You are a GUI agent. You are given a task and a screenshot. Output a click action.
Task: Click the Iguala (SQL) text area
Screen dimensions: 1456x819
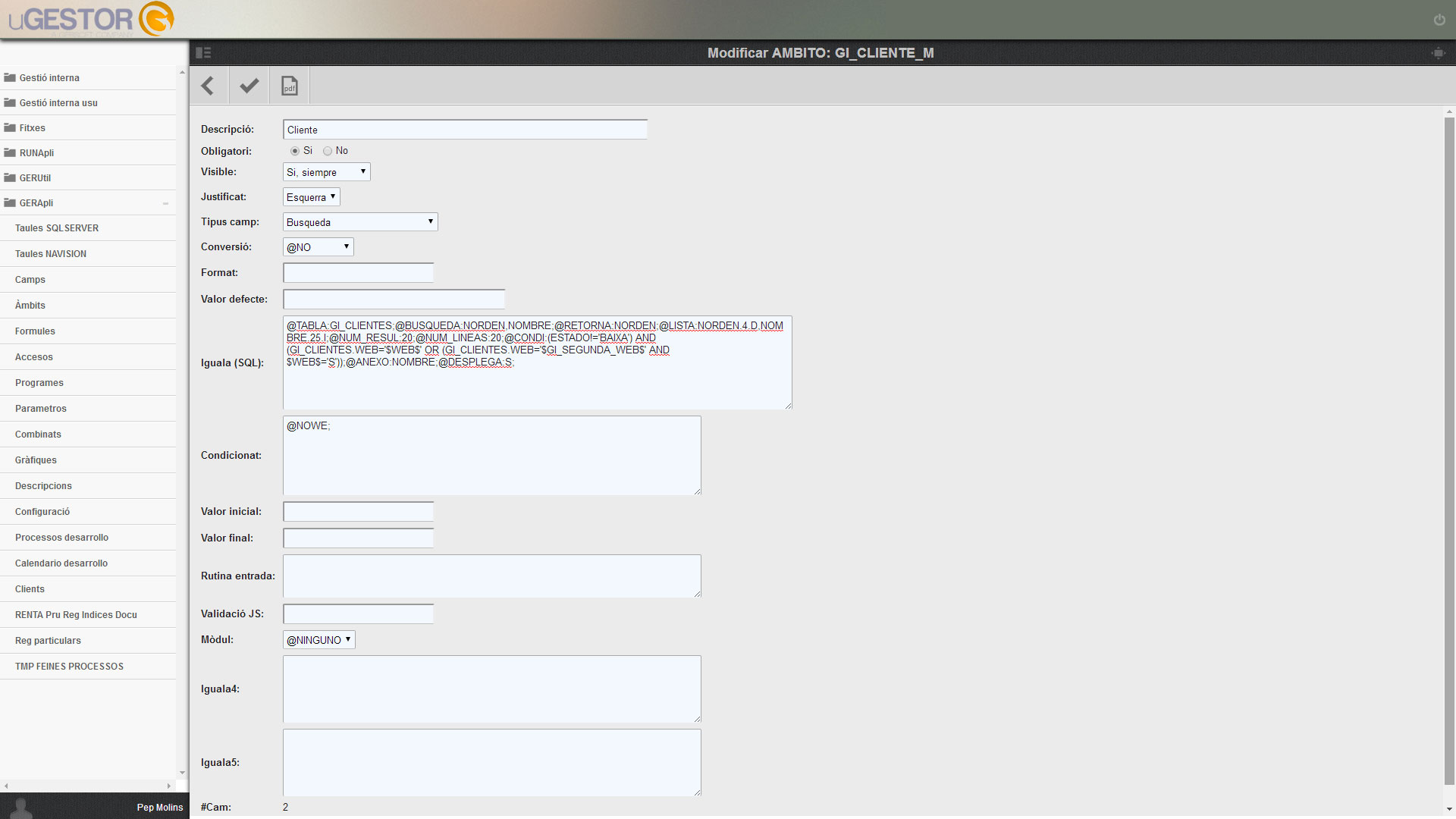538,362
